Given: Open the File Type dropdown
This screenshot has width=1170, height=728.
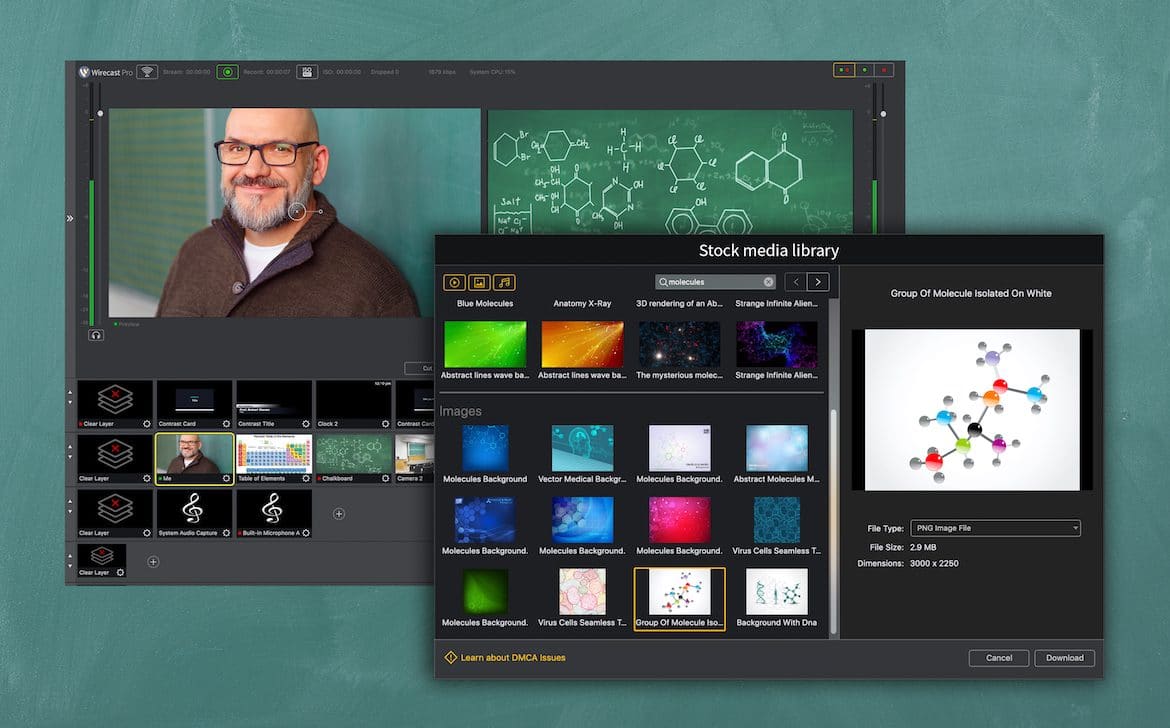Looking at the screenshot, I should (x=995, y=528).
